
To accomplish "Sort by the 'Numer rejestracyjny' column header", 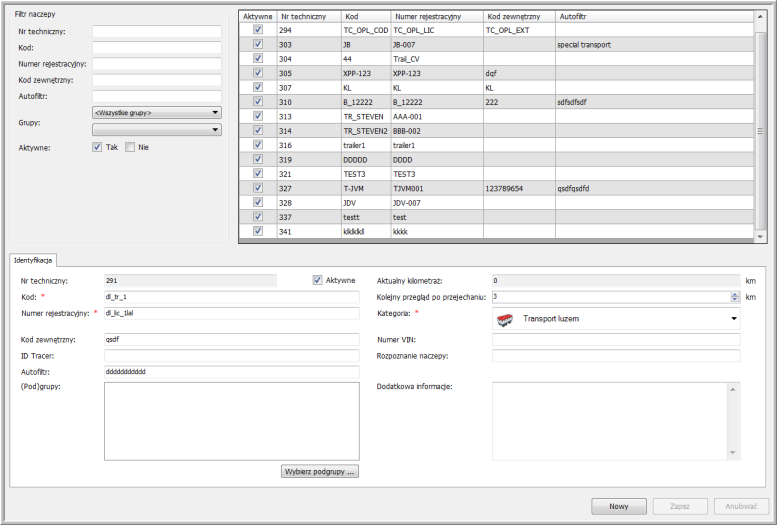I will (x=435, y=17).
